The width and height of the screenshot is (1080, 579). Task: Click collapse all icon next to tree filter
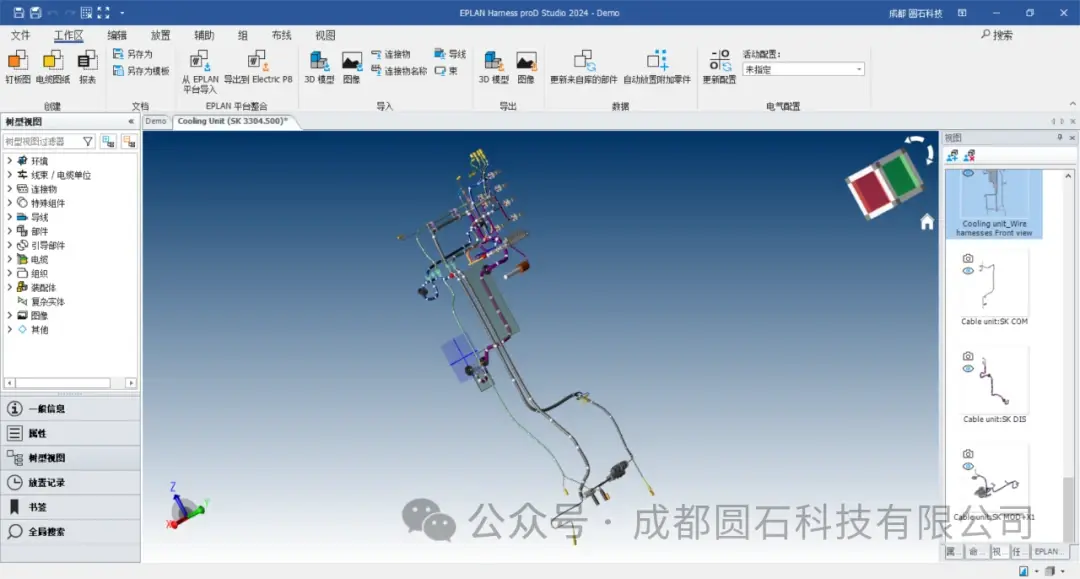click(129, 141)
